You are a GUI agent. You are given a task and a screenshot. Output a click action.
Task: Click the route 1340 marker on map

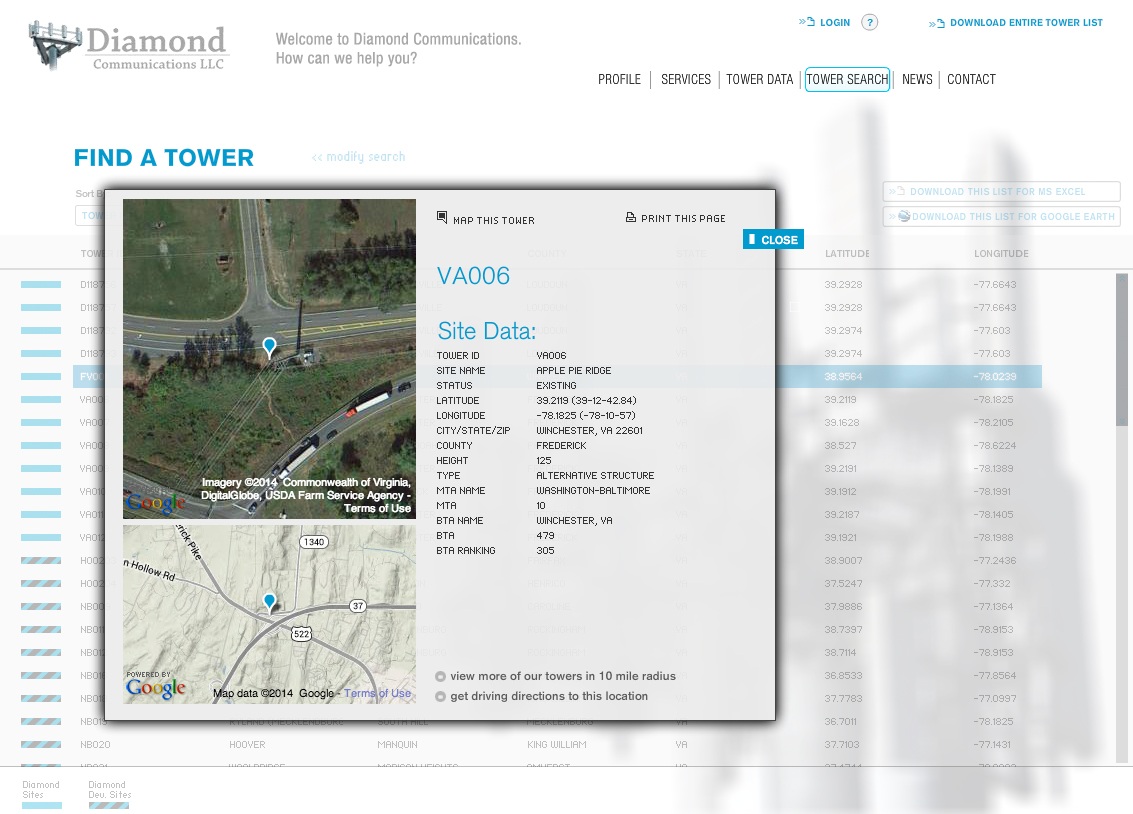coord(314,542)
